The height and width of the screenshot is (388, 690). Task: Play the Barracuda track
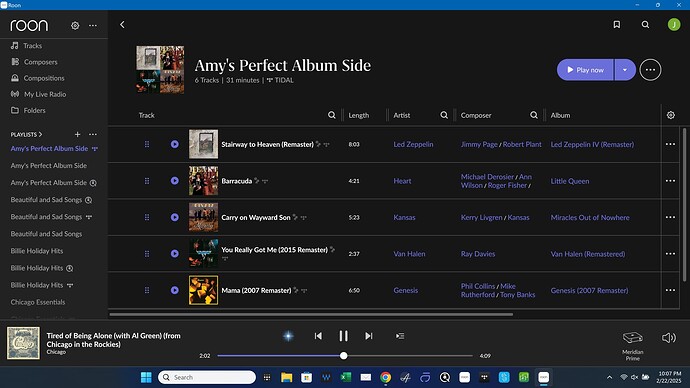tap(175, 181)
